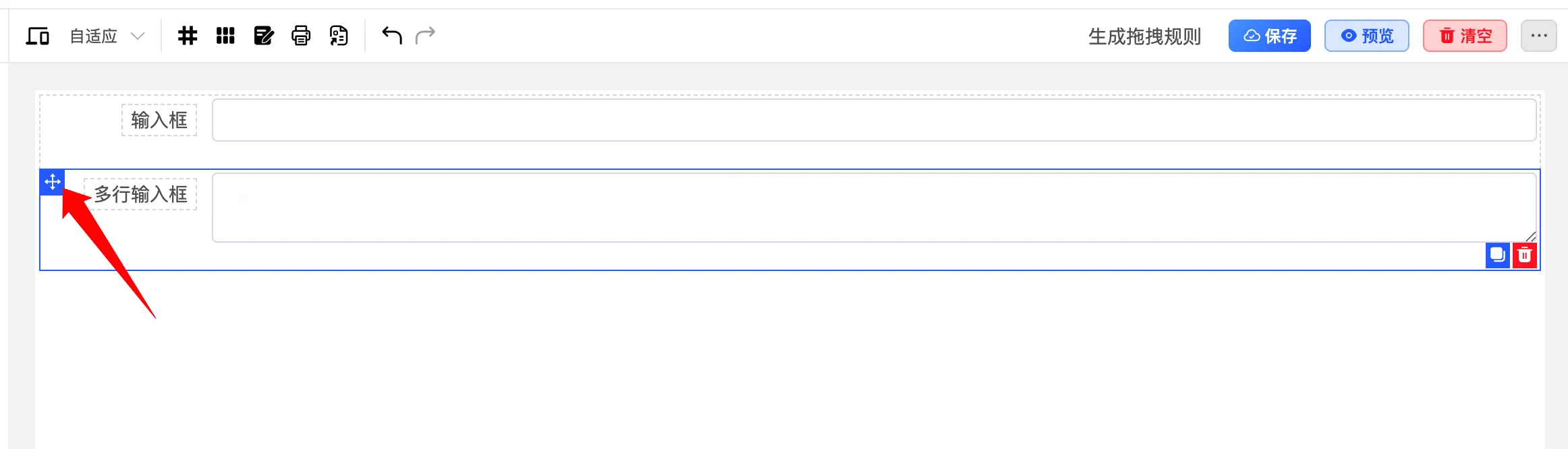Click the printer icon in toolbar
Screen dimensions: 1568x449
301,36
